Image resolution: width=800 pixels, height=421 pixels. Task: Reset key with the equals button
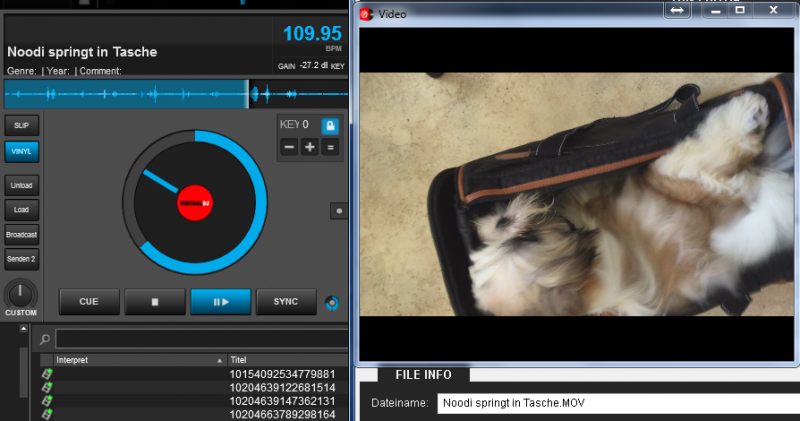330,147
